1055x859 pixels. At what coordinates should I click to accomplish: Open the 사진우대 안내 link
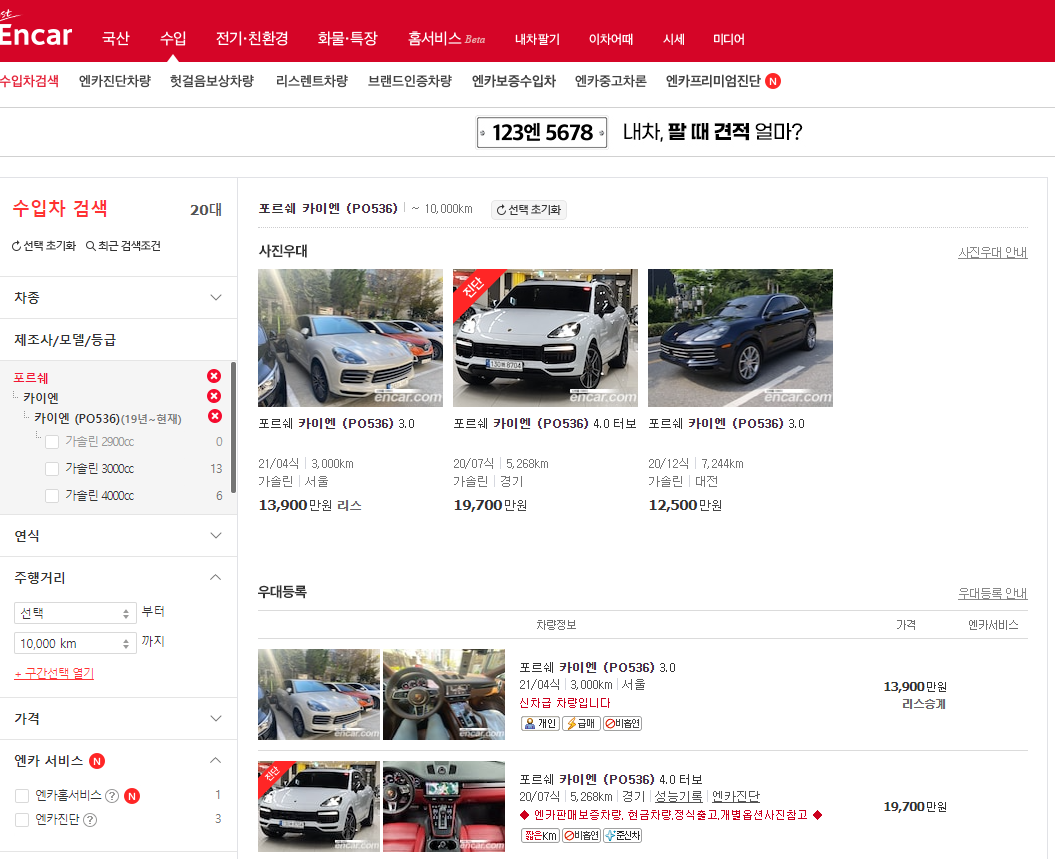pyautogui.click(x=992, y=252)
